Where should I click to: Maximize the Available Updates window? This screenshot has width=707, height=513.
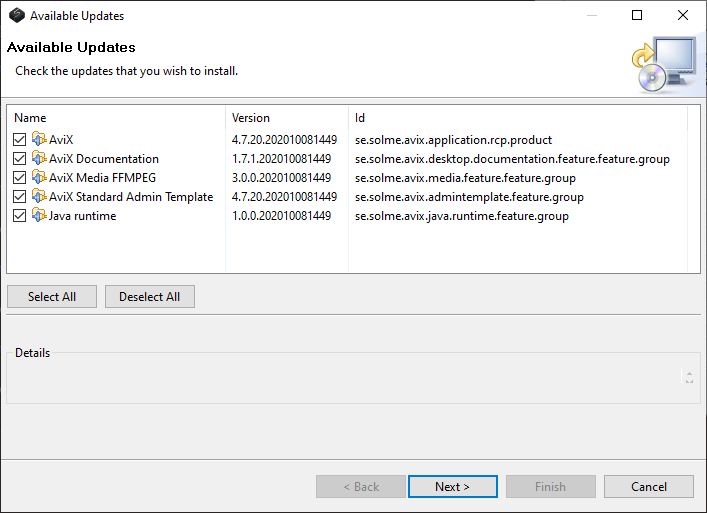[637, 16]
